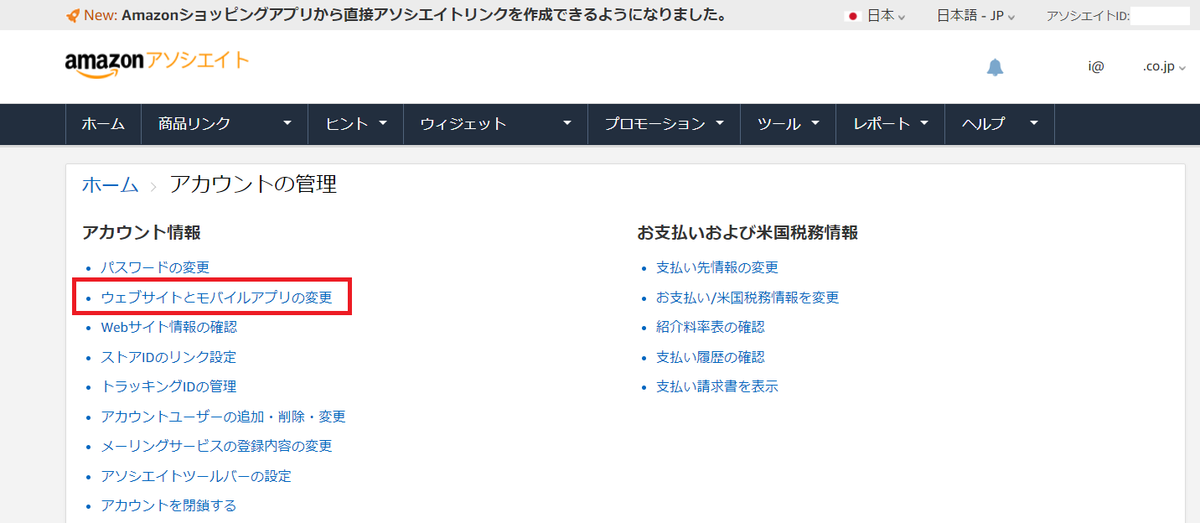
Task: Open Webサイト情報の確認 link
Action: tap(169, 327)
